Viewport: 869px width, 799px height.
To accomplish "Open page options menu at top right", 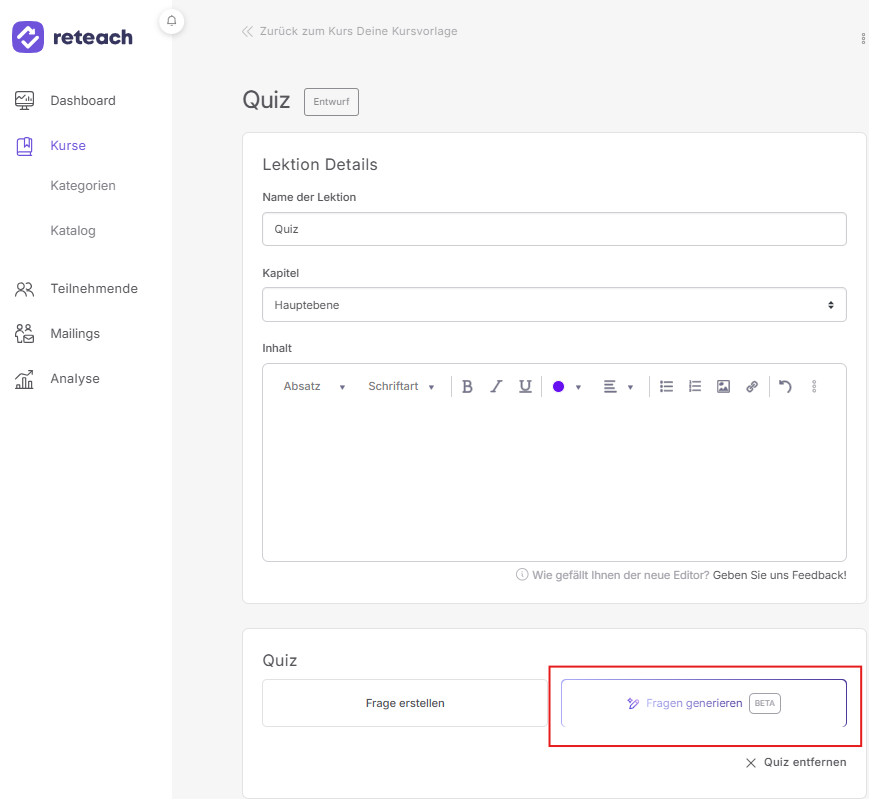I will point(863,38).
